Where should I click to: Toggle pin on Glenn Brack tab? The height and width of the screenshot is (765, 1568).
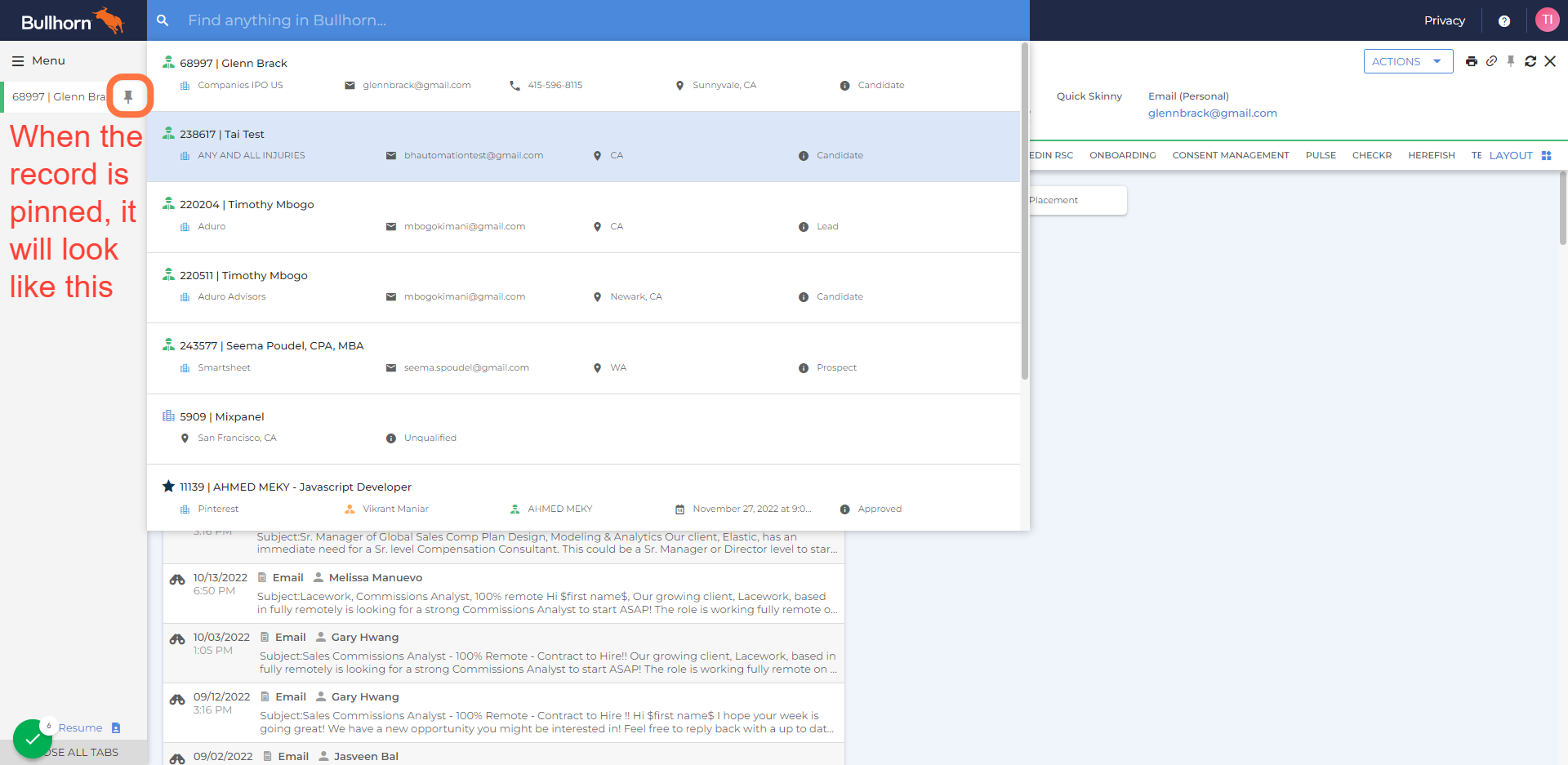point(128,96)
